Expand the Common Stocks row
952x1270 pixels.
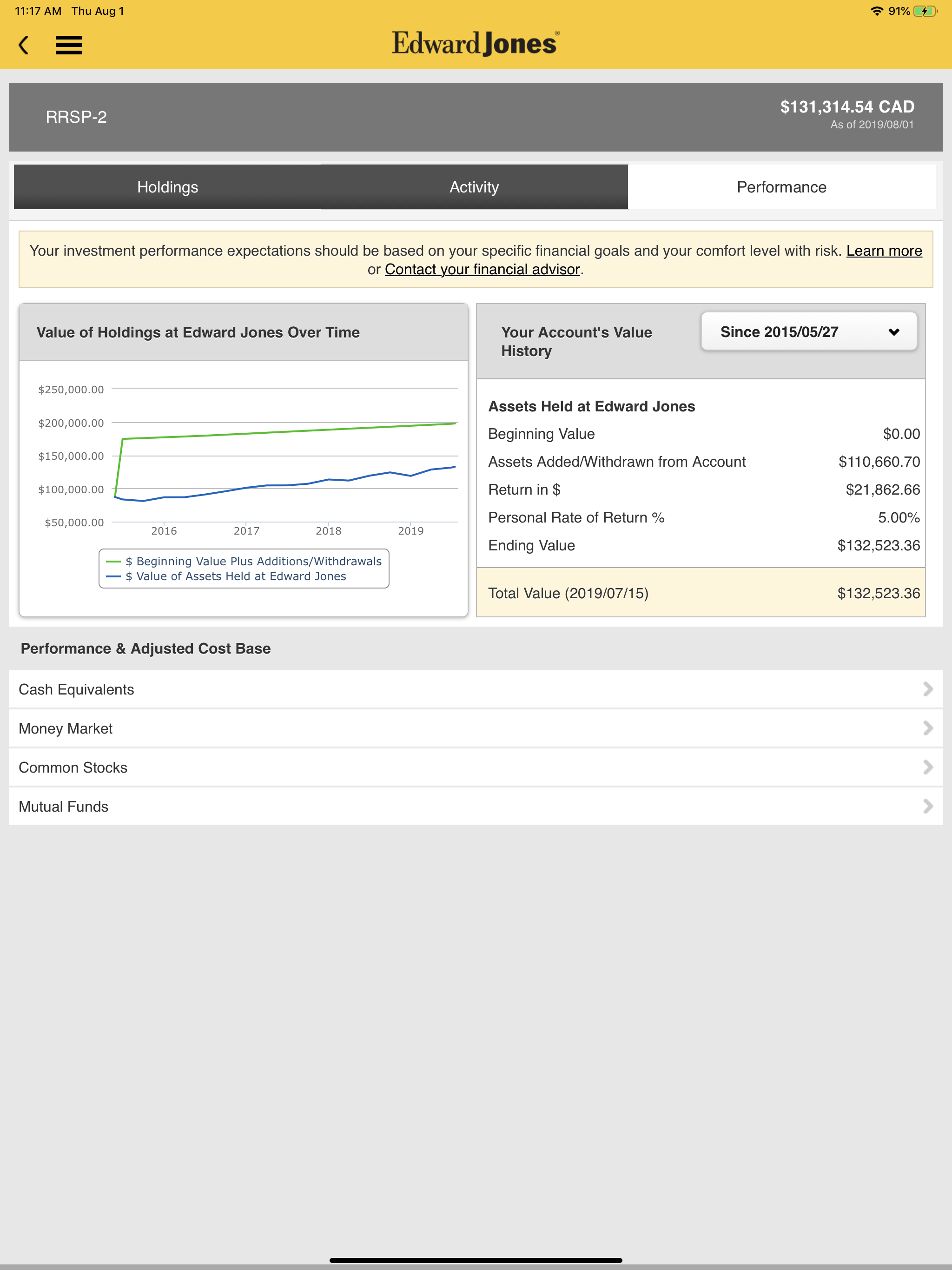point(476,767)
